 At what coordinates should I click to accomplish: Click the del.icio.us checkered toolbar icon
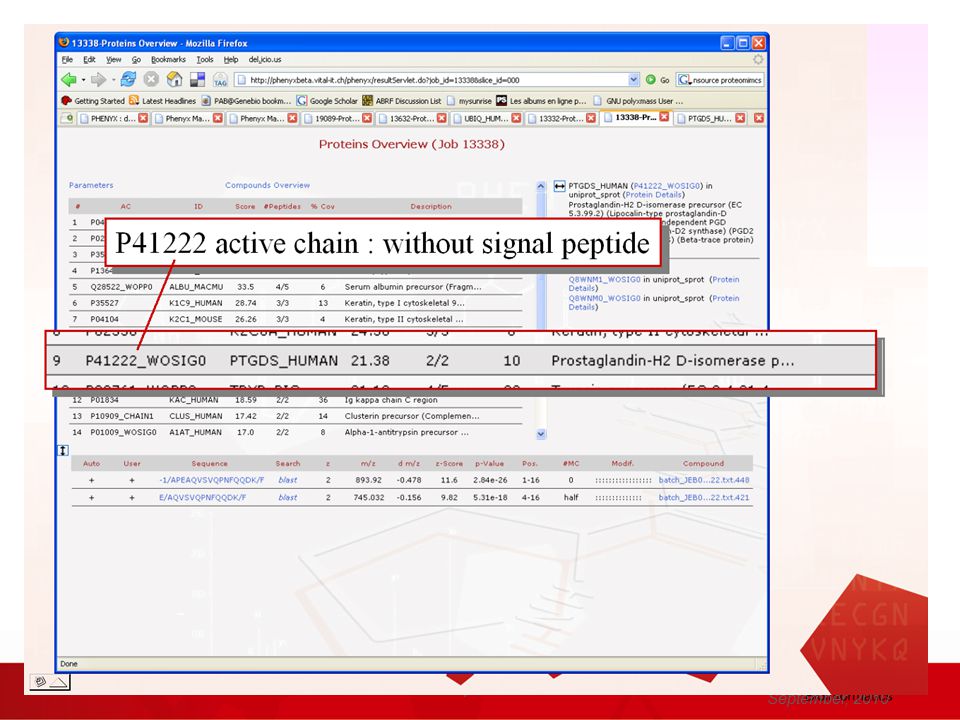(x=198, y=80)
